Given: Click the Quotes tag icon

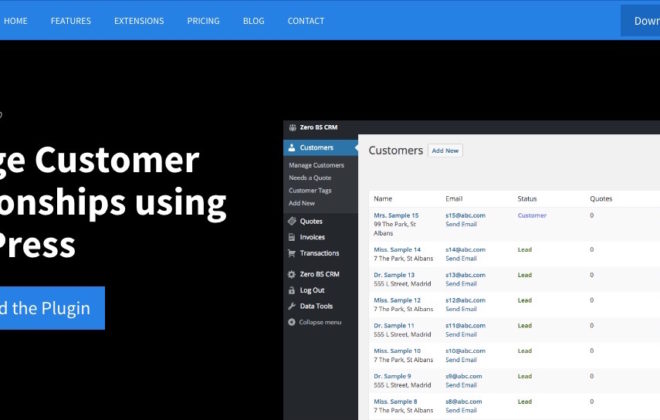Looking at the screenshot, I should 292,221.
